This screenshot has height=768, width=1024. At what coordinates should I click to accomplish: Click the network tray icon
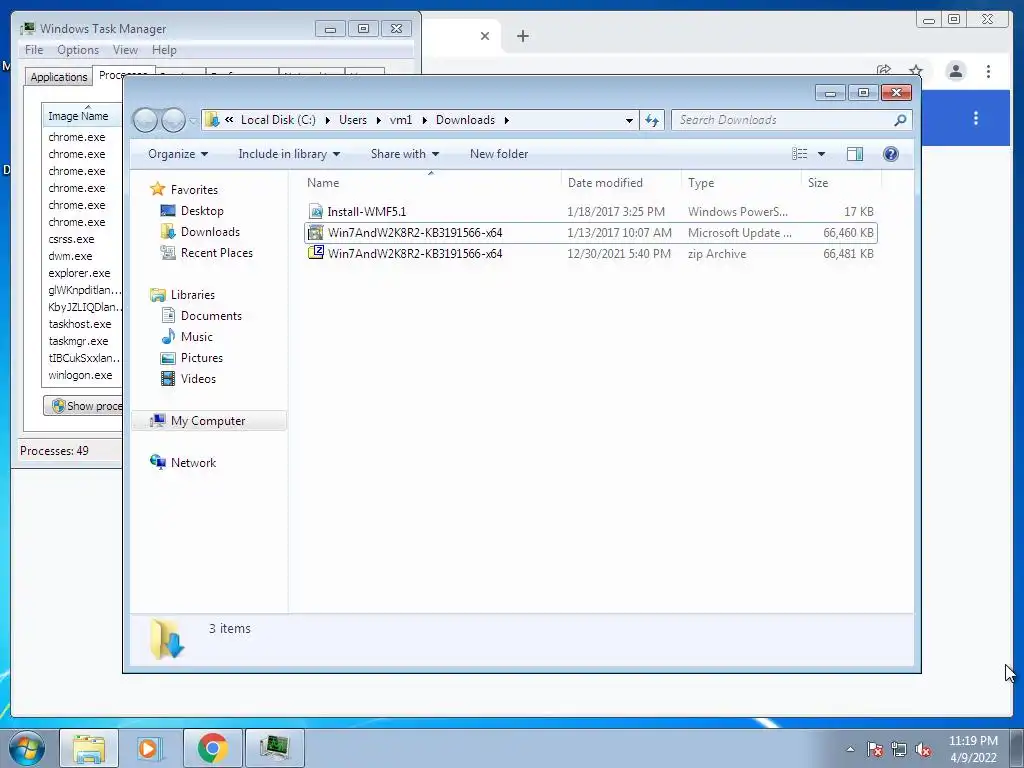pos(899,749)
